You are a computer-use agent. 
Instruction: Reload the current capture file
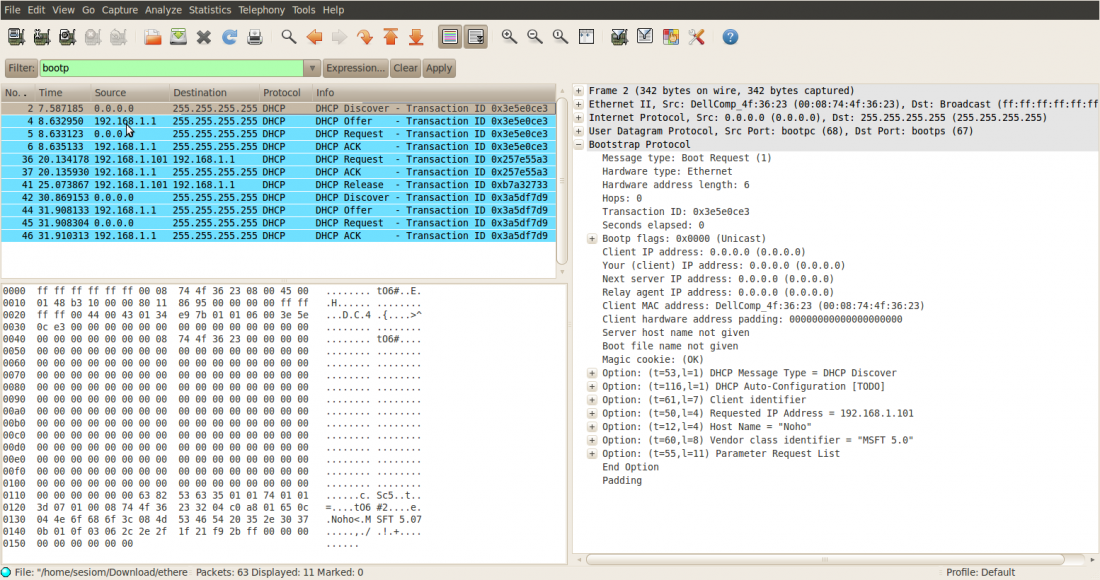pyautogui.click(x=229, y=37)
